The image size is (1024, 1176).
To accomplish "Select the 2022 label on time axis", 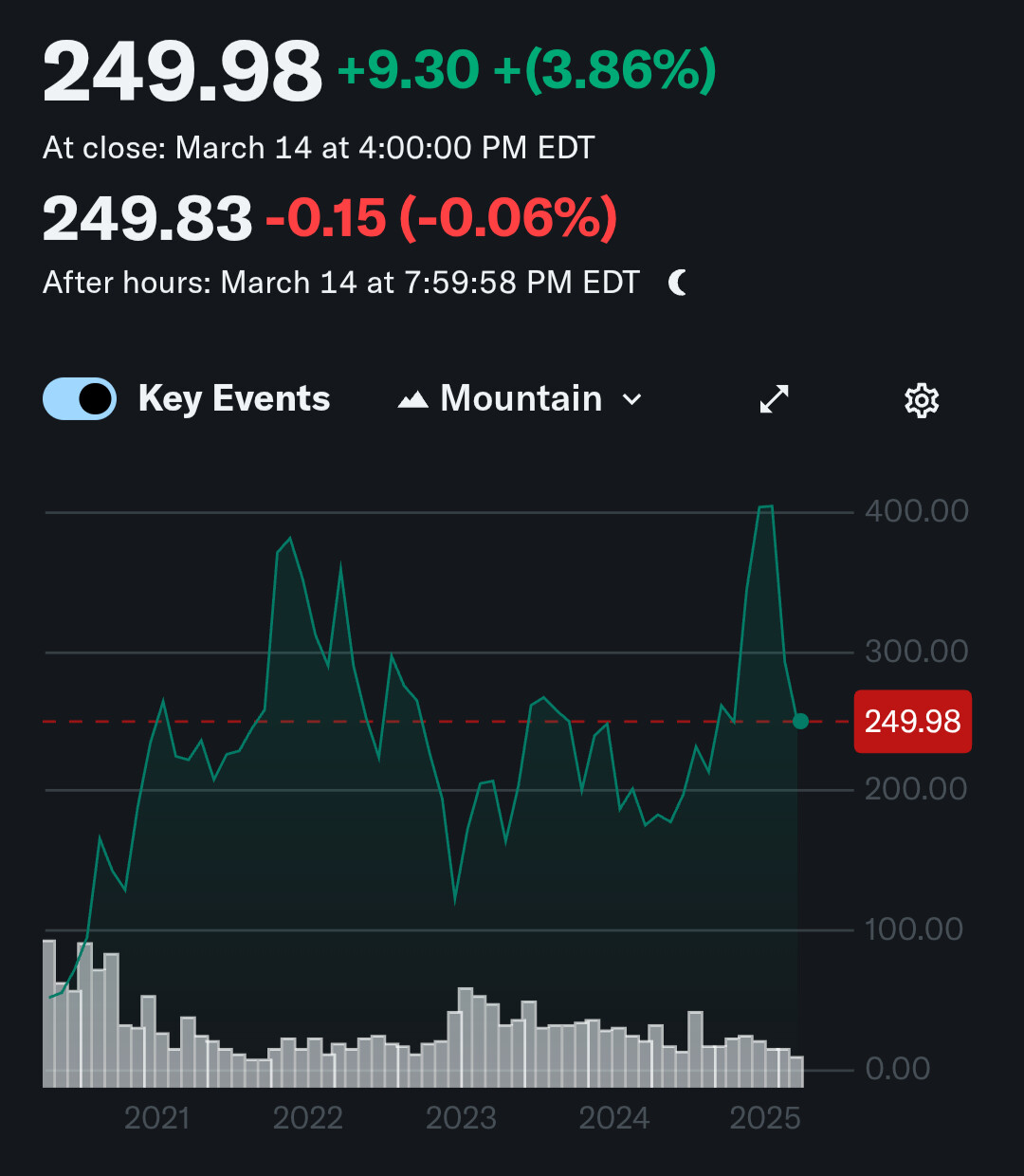I will [308, 1118].
